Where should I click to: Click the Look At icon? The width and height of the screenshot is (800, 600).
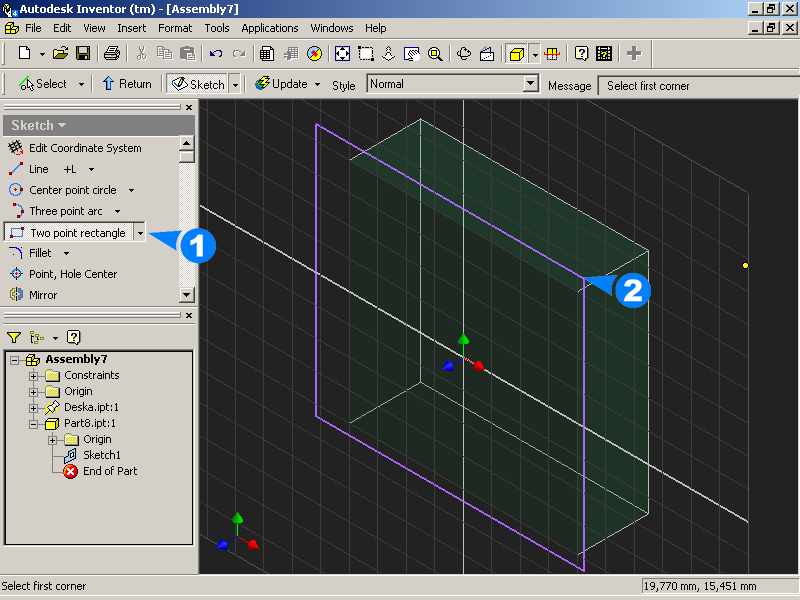click(487, 53)
